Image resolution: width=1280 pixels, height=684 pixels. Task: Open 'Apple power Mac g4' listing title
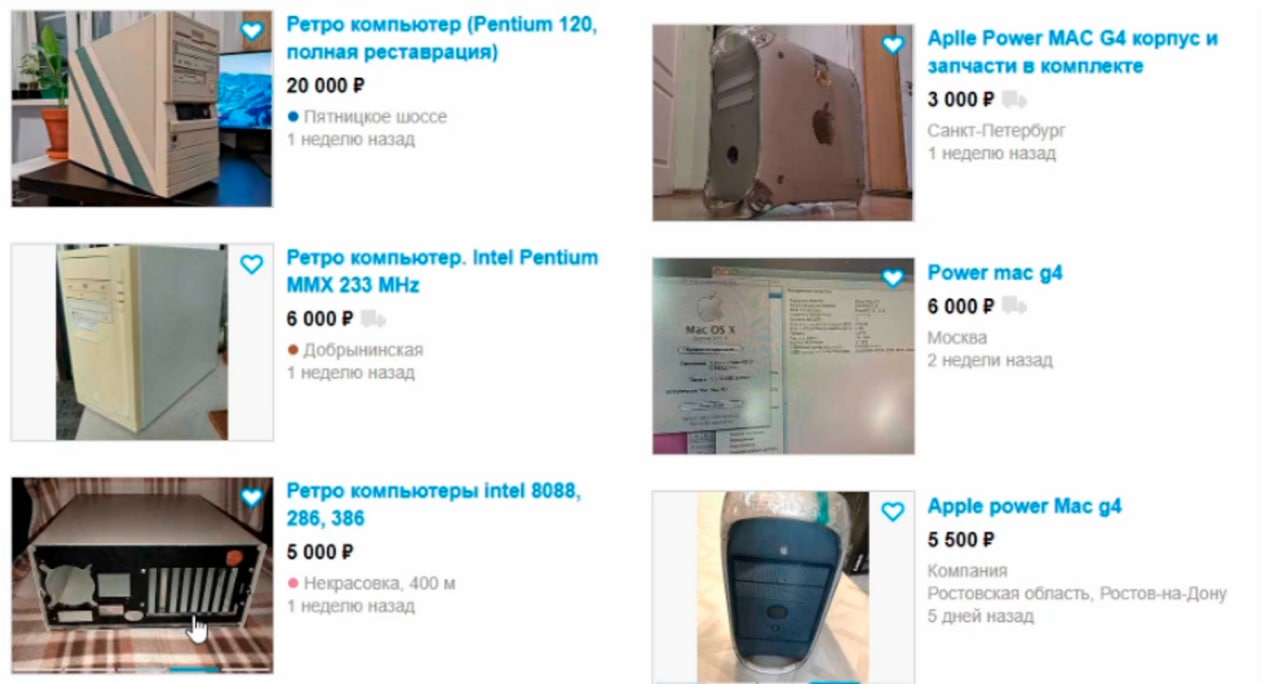1024,506
